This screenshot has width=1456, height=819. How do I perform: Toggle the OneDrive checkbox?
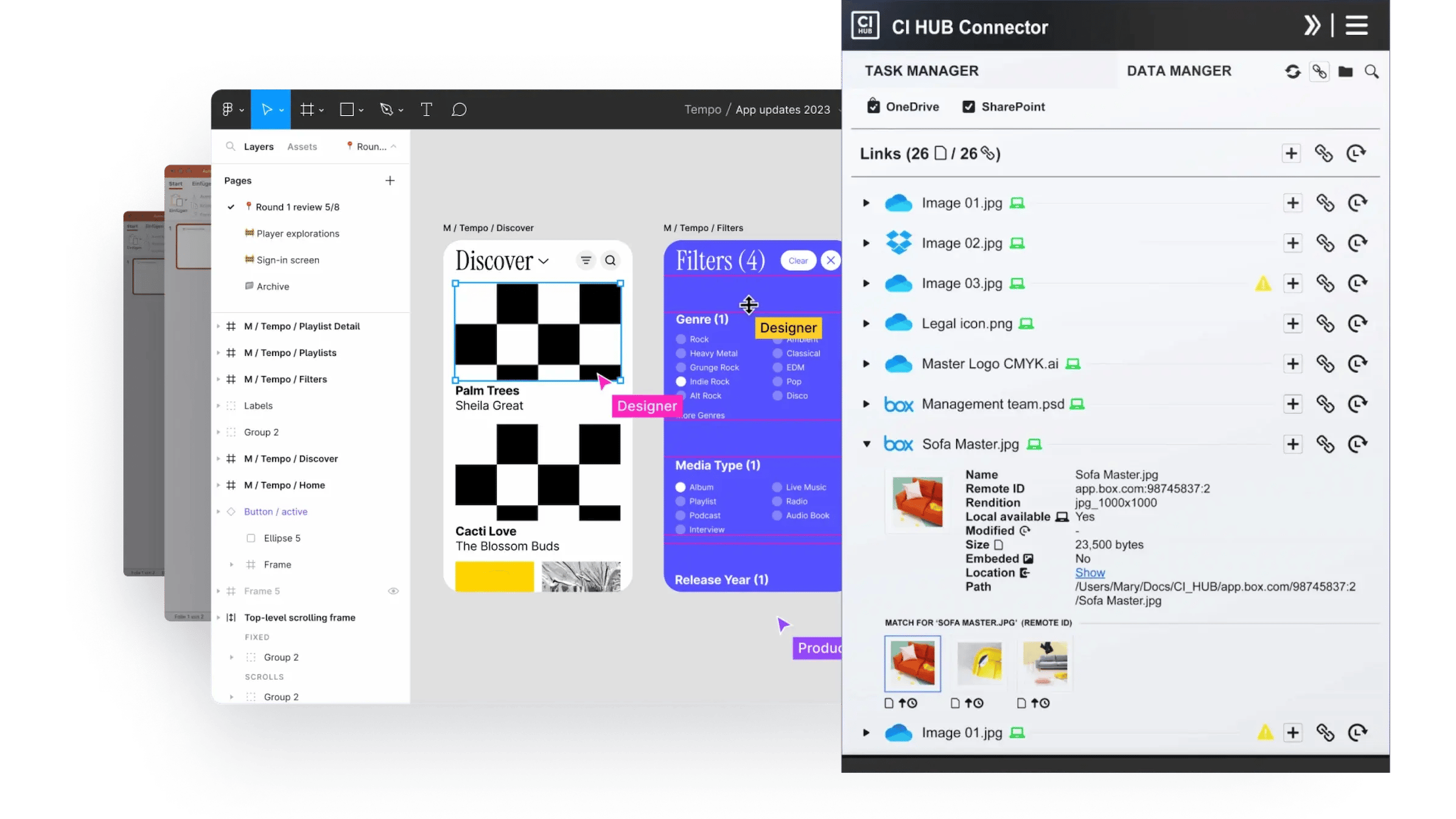coord(873,106)
